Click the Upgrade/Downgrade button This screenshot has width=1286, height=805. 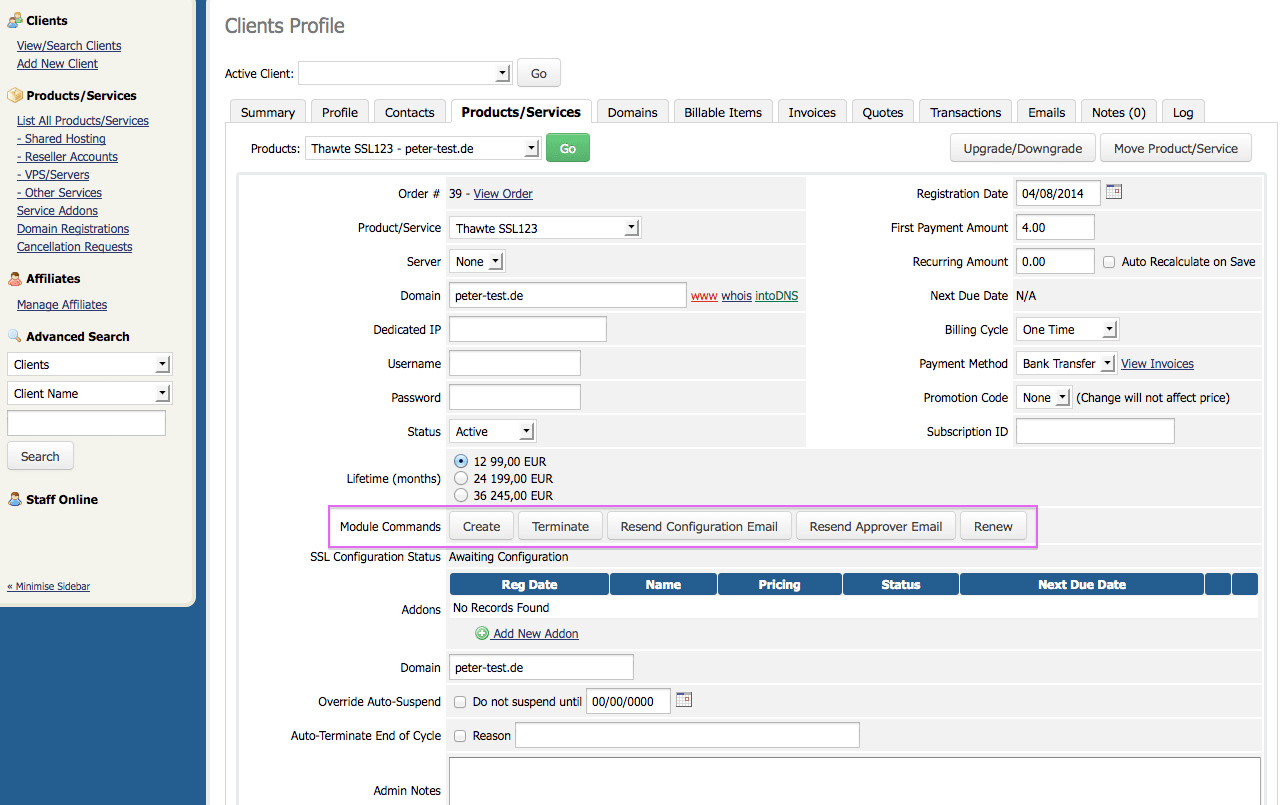pos(1023,148)
